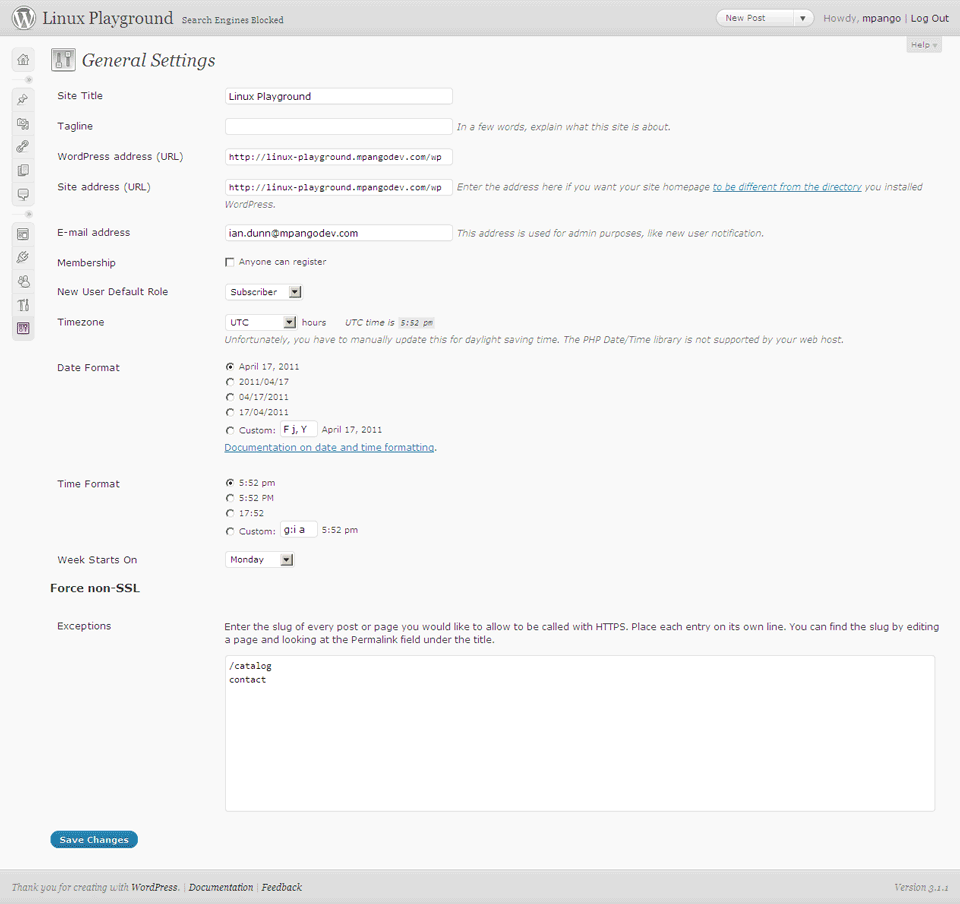Expand sidebar using arrow below Dashboard icon
The image size is (960, 904).
[28, 80]
